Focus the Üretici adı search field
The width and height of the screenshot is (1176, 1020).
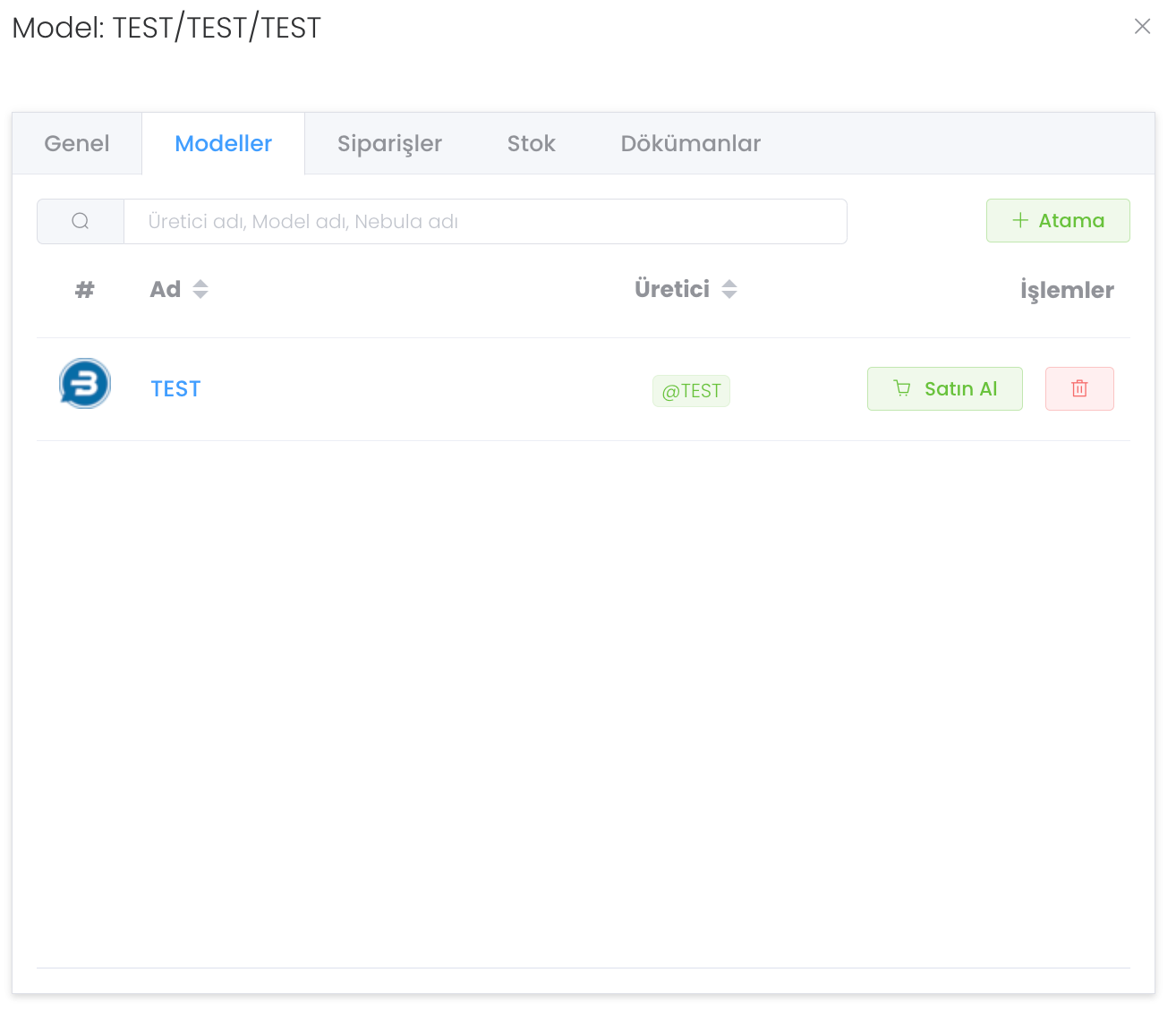483,221
